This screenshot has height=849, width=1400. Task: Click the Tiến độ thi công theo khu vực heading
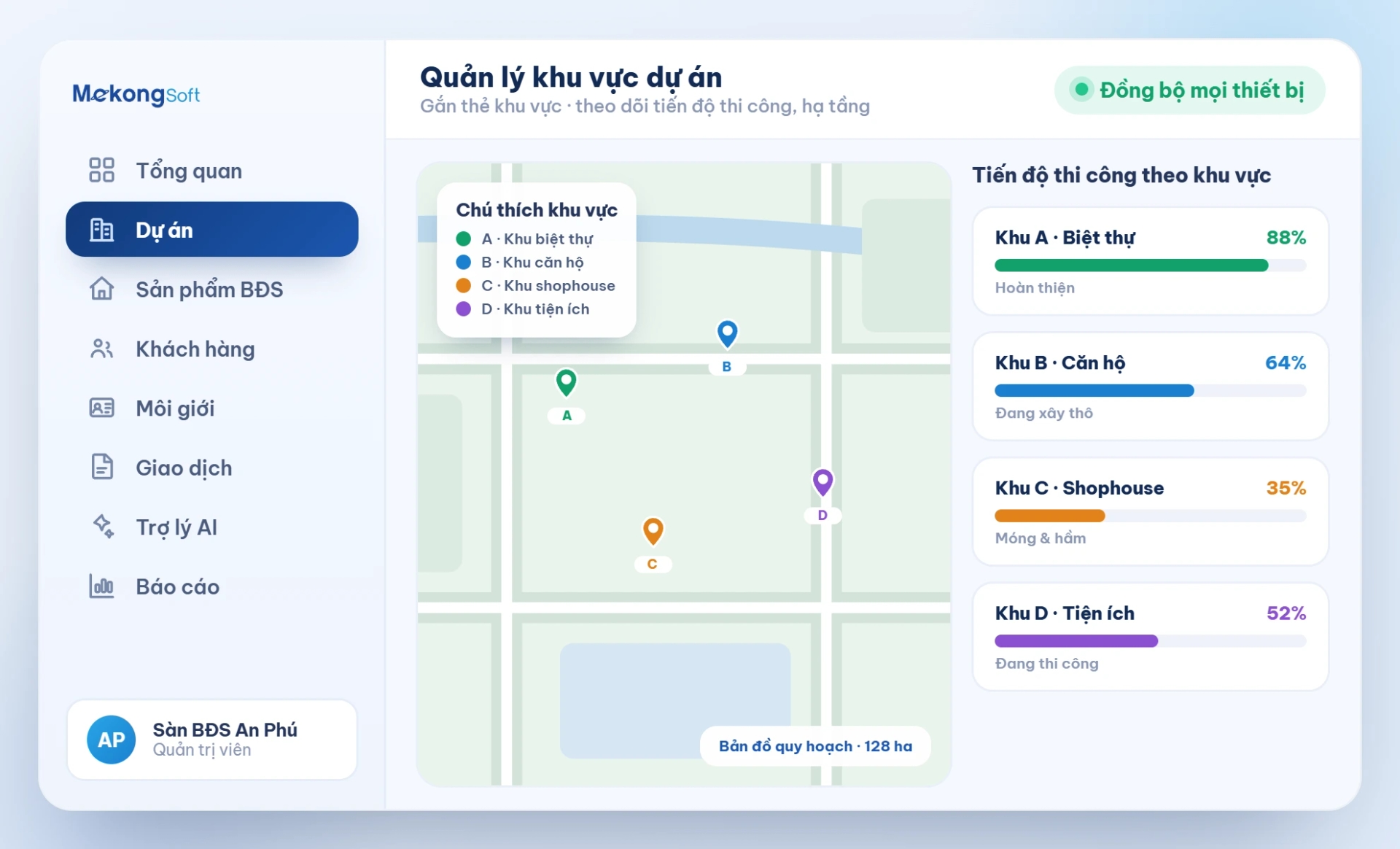[x=1121, y=175]
